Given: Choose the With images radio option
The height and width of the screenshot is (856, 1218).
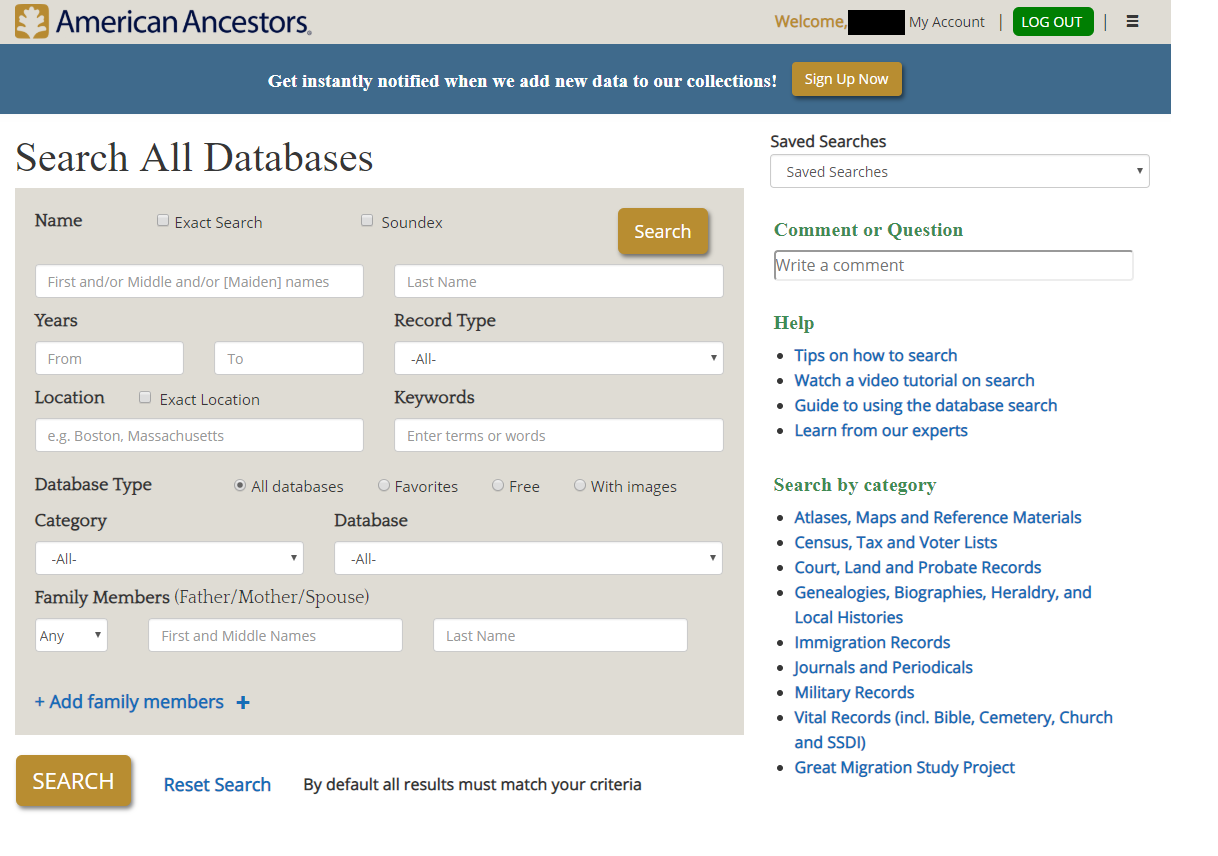Looking at the screenshot, I should coord(580,486).
